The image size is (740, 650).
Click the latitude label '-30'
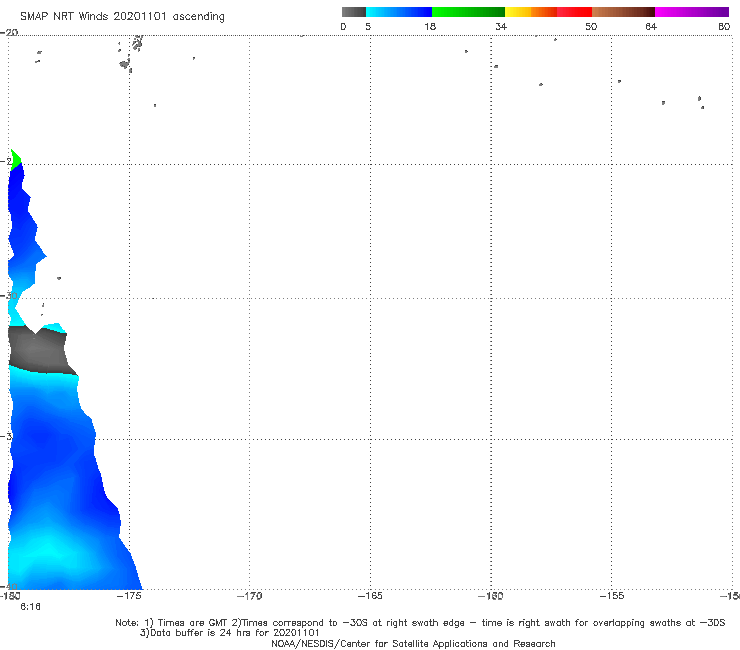[10, 296]
